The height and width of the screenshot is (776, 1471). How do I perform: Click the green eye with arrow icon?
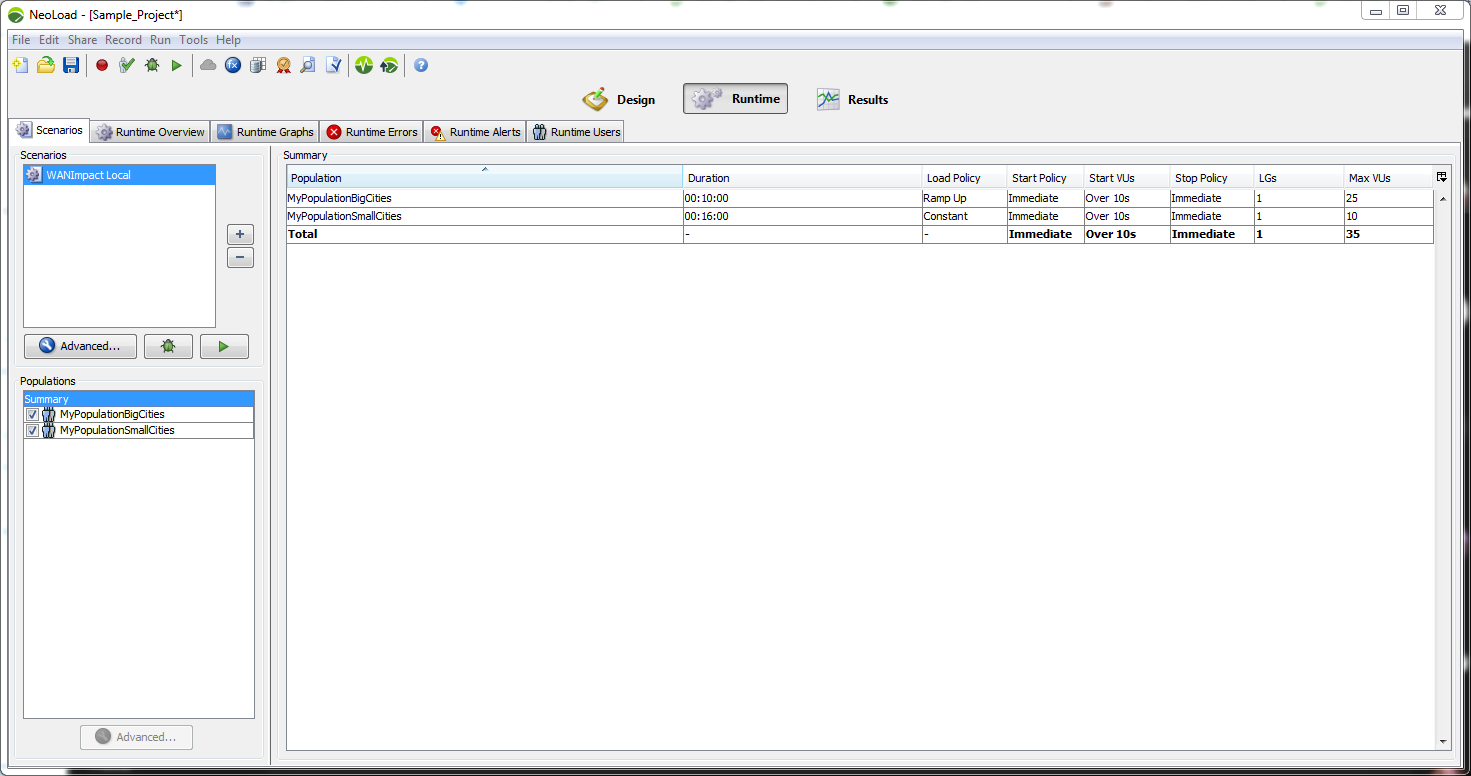tap(389, 65)
